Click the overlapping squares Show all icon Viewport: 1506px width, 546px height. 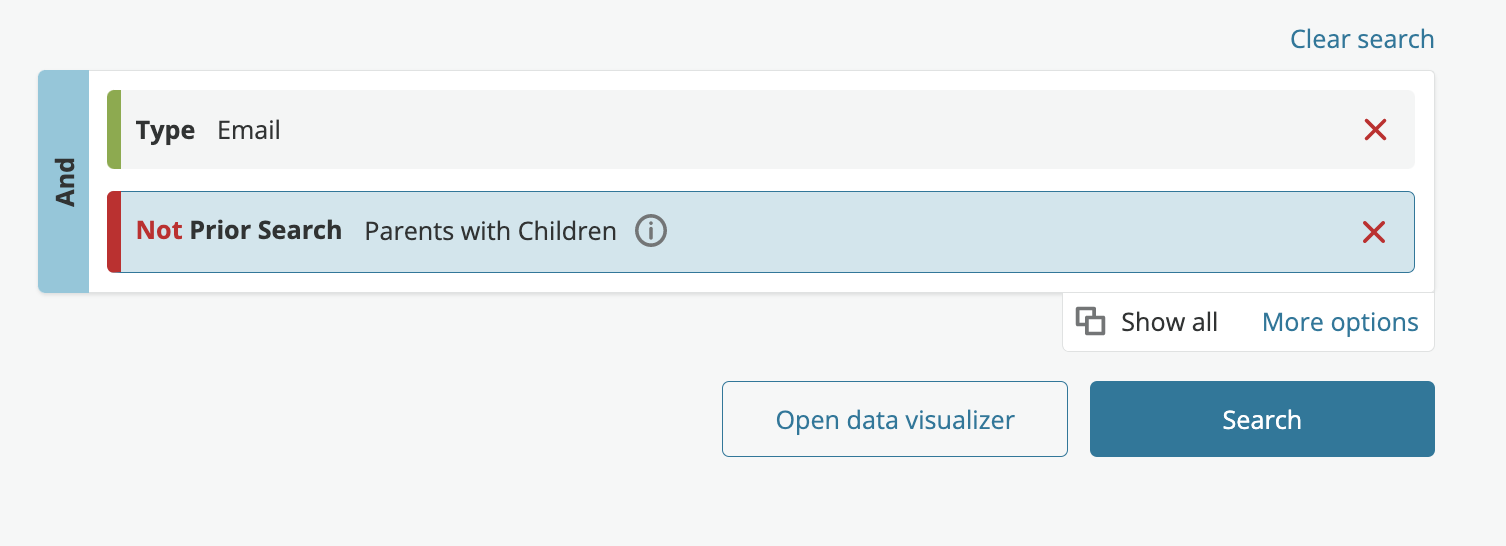click(1090, 322)
